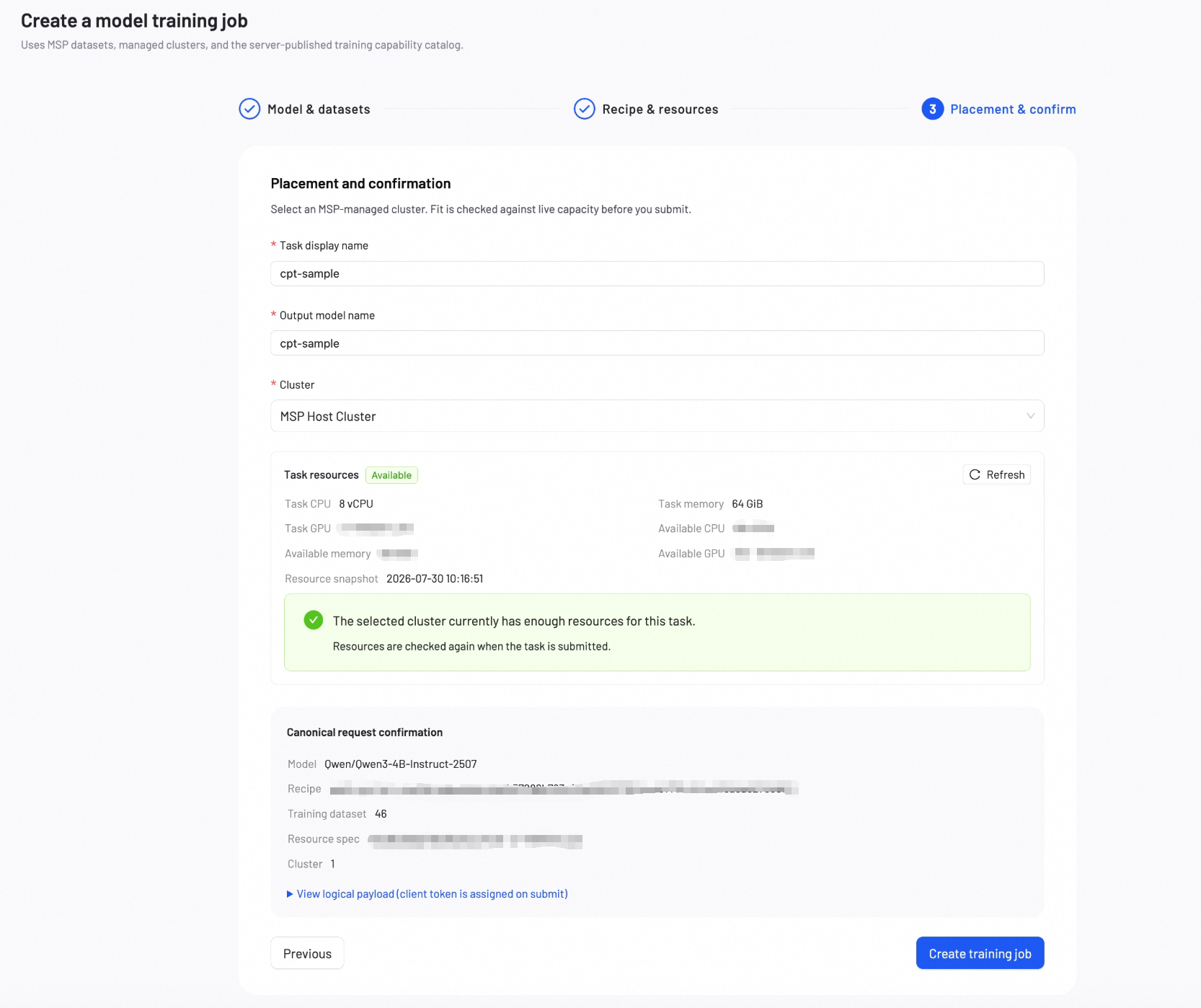This screenshot has height=1008, width=1201.
Task: Click the Model & datasets checkmark icon
Action: 249,109
